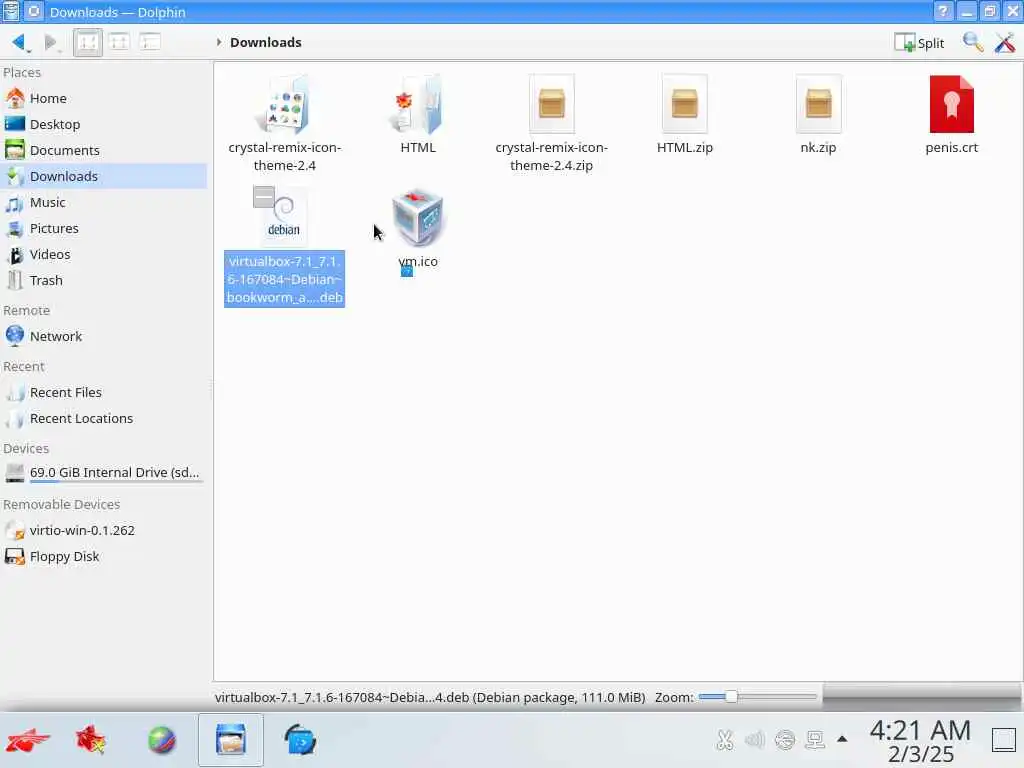Screen dimensions: 1024x768
Task: Launch the globe web browser in taskbar
Action: point(162,741)
